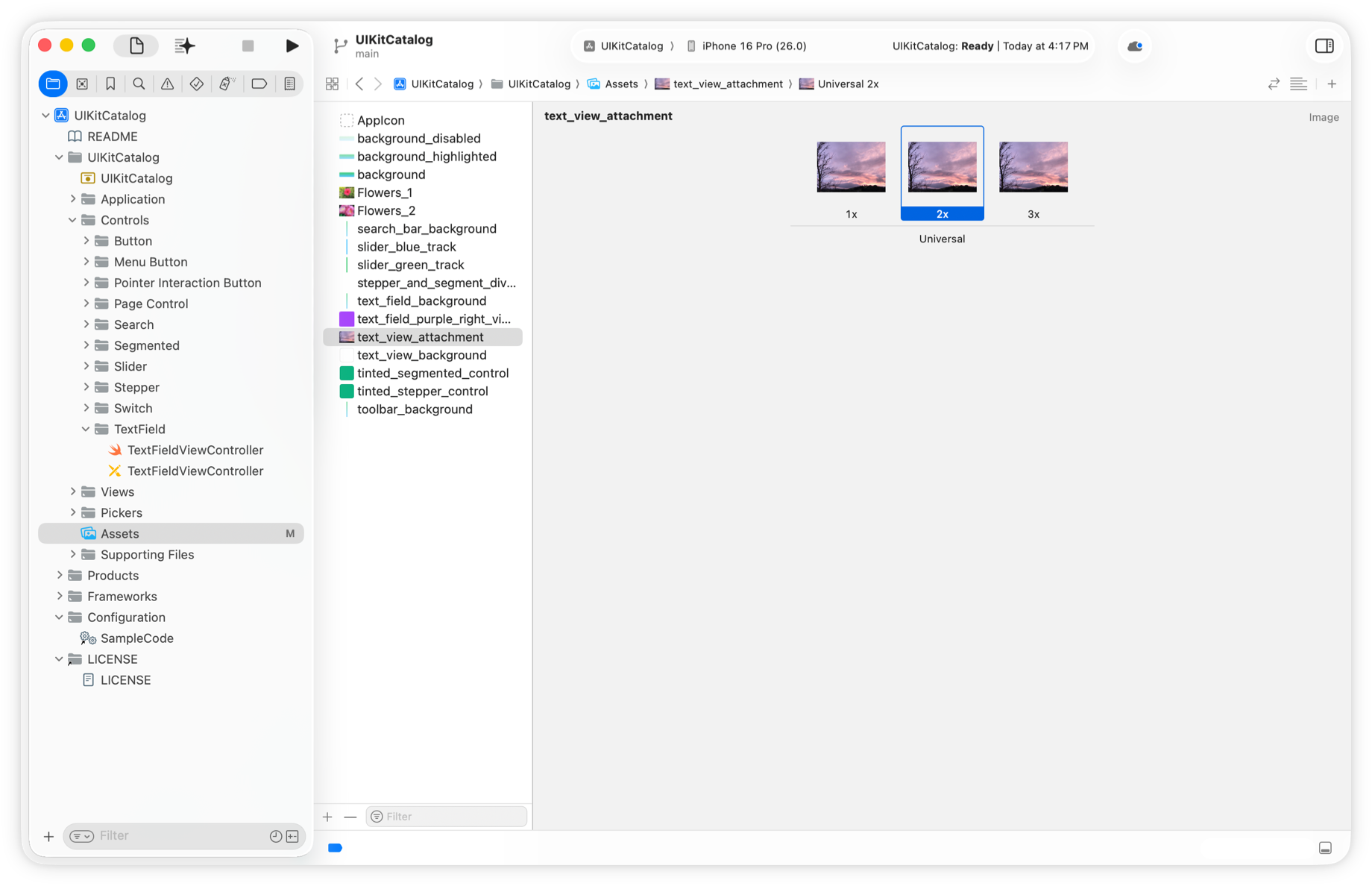Open the Bookmark navigator
This screenshot has width=1372, height=886.
[110, 84]
